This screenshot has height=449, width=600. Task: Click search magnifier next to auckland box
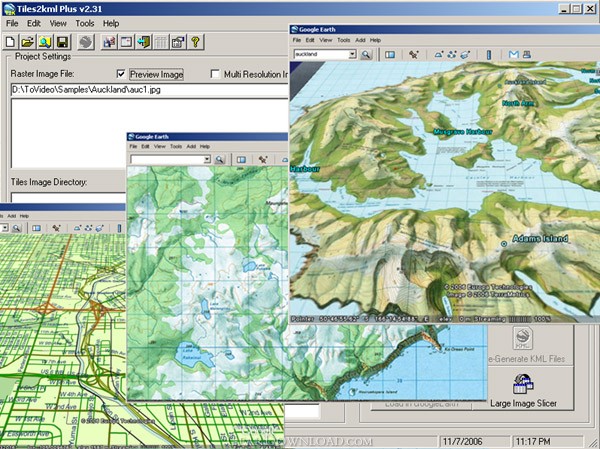click(x=366, y=54)
